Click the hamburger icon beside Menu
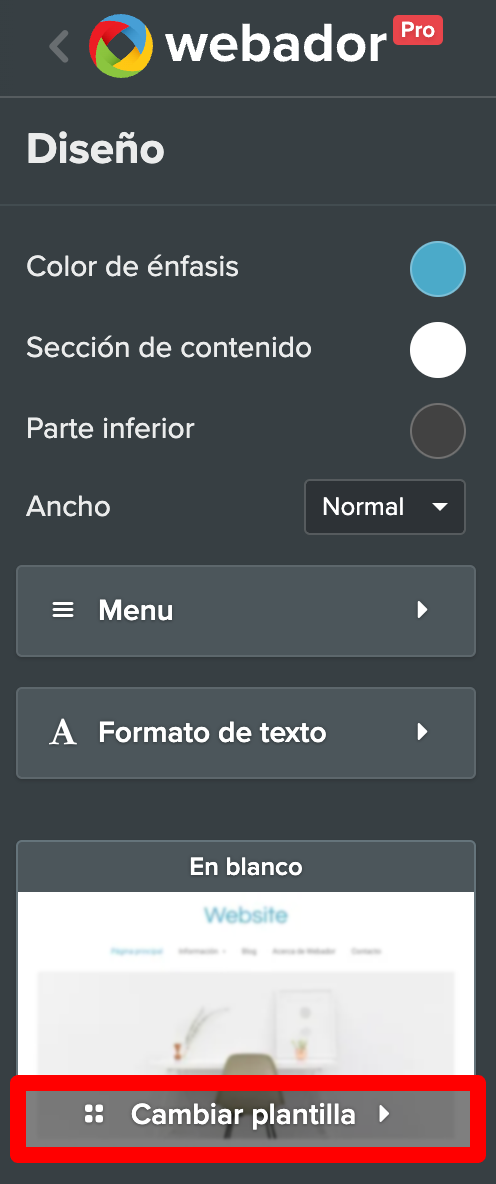The width and height of the screenshot is (496, 1184). (x=63, y=610)
